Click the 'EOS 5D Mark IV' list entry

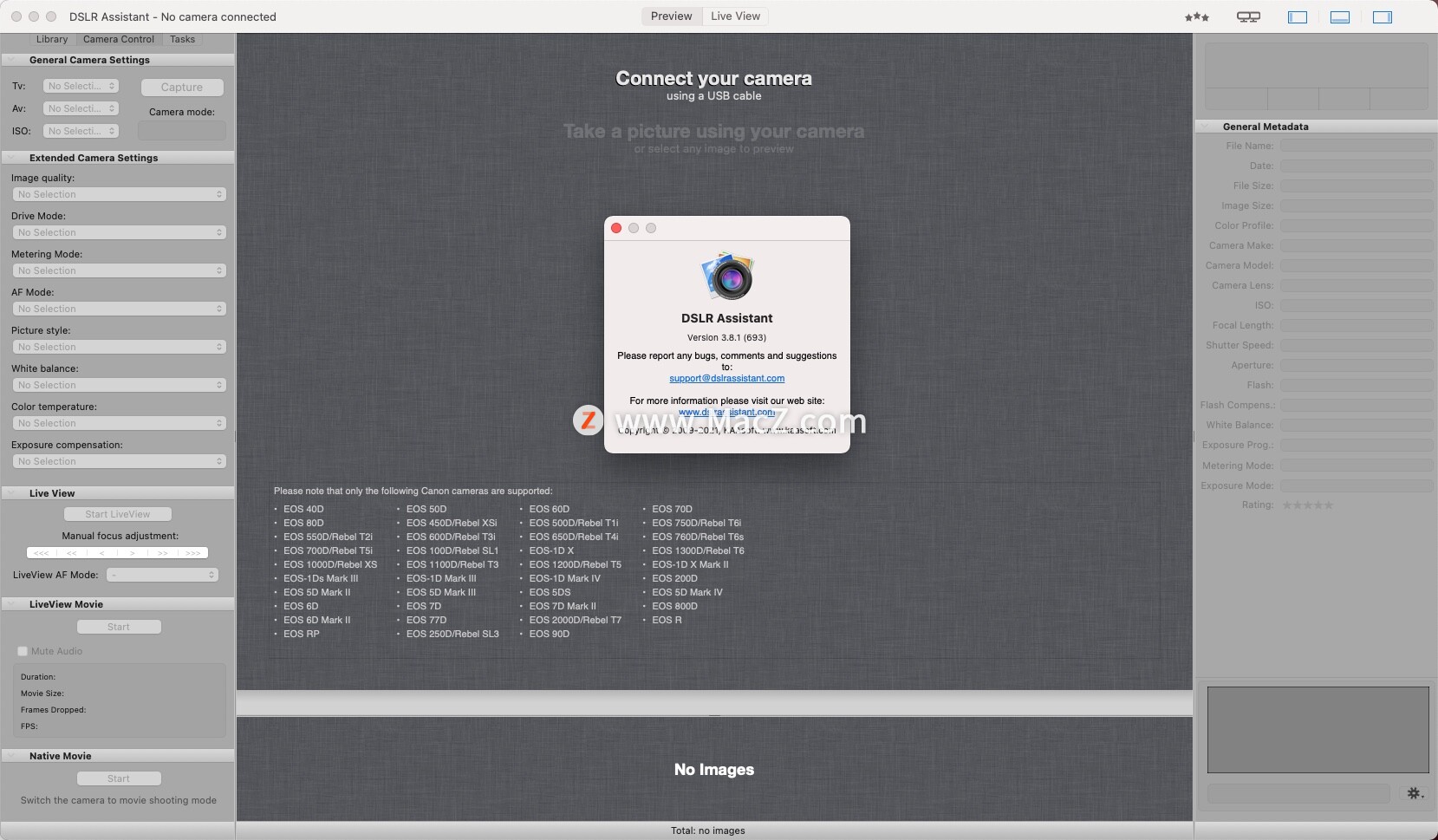[687, 592]
